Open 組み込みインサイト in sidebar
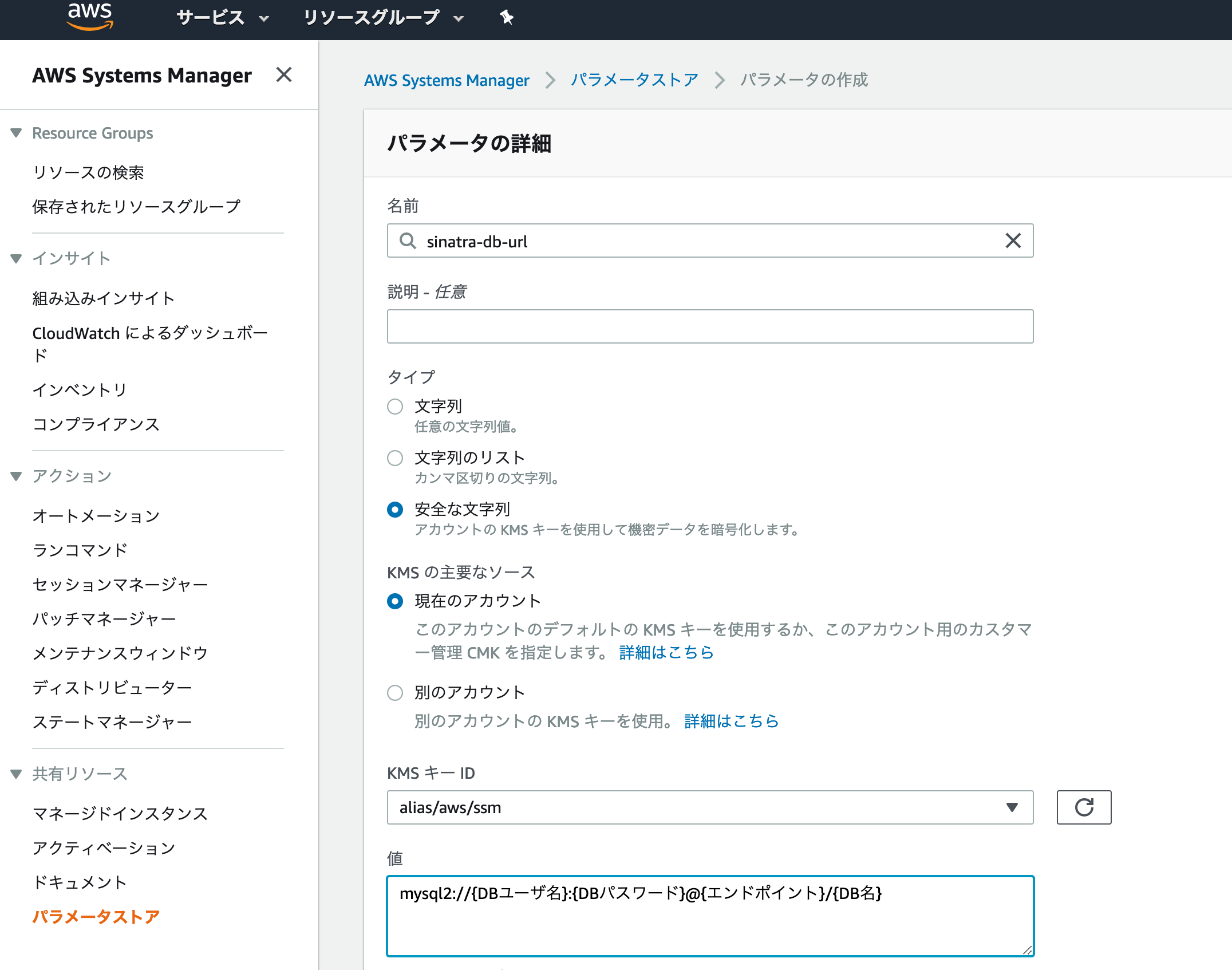 click(104, 298)
